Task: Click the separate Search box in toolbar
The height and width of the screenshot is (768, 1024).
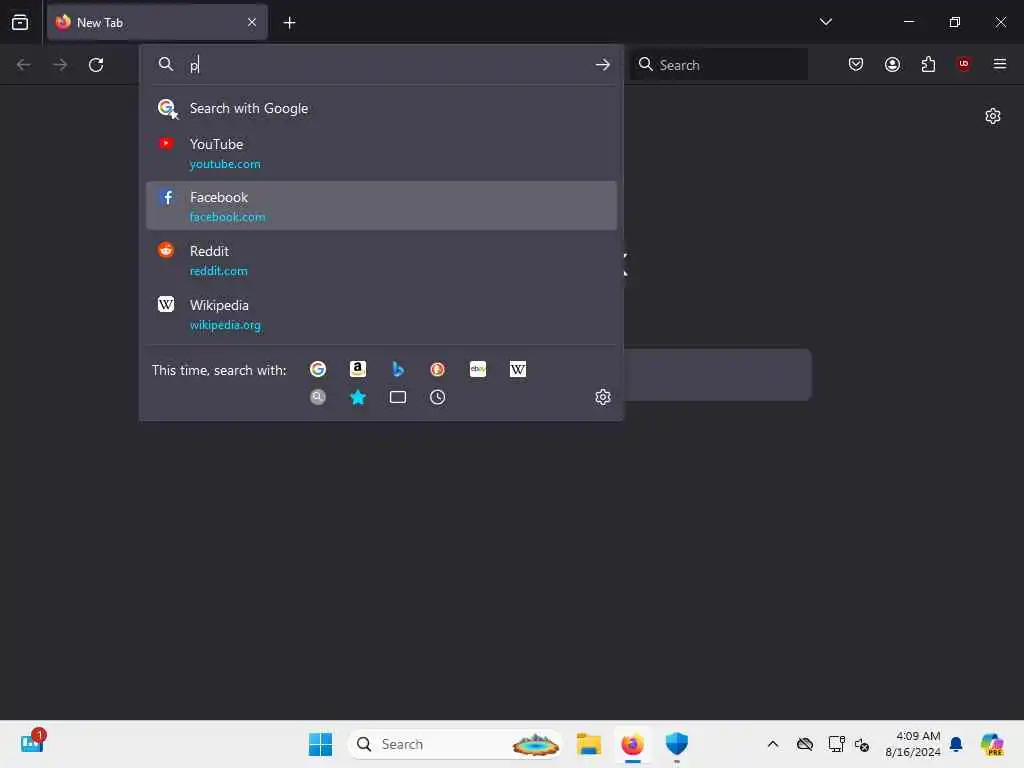Action: [719, 65]
